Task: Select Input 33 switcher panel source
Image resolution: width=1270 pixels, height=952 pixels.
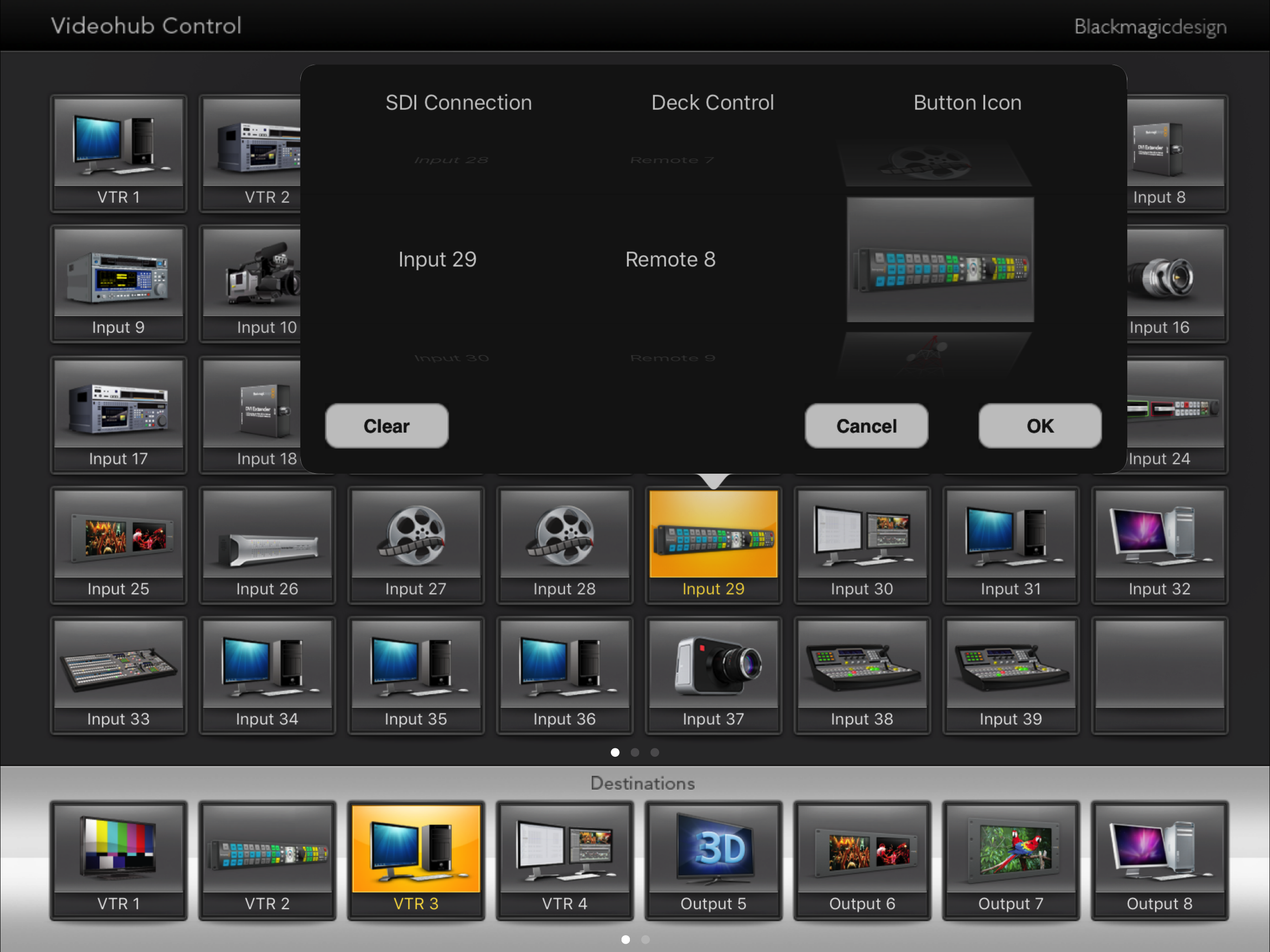Action: tap(118, 676)
